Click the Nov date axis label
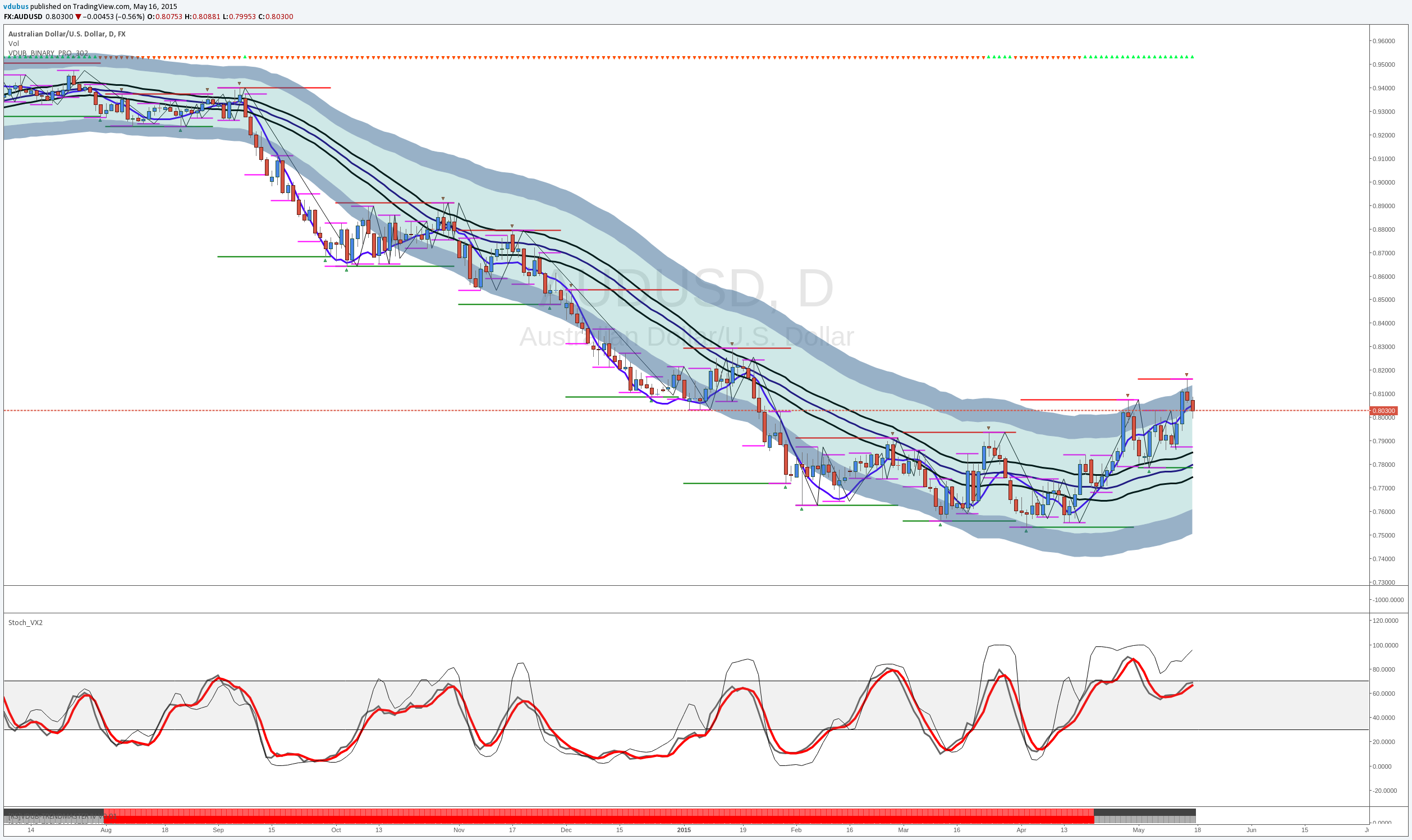This screenshot has width=1412, height=840. coord(459,830)
